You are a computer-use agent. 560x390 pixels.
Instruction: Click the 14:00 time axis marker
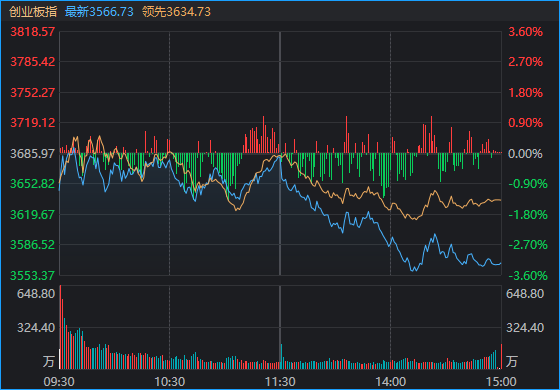[x=390, y=382]
